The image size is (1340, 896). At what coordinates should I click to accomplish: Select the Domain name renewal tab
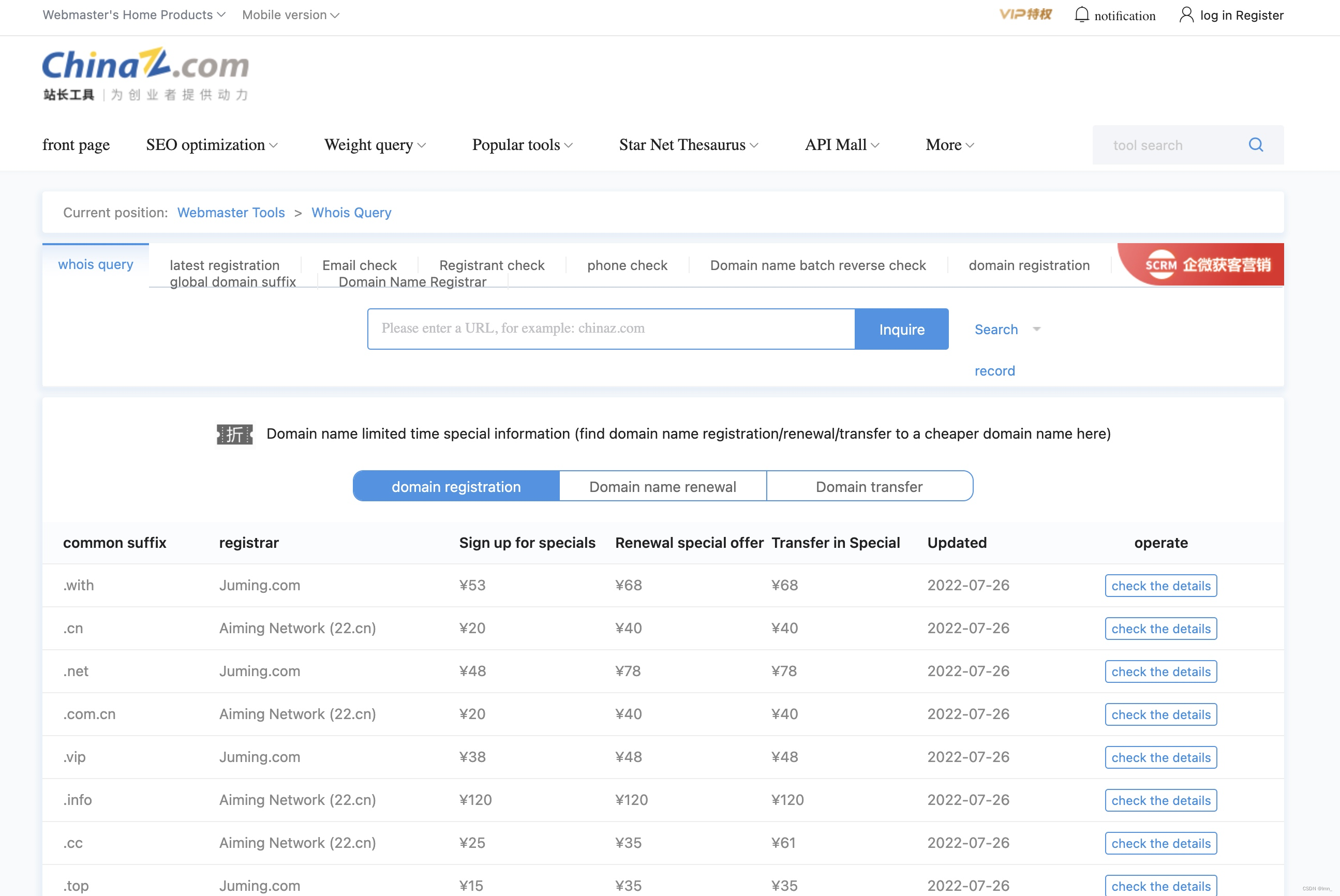pos(663,486)
